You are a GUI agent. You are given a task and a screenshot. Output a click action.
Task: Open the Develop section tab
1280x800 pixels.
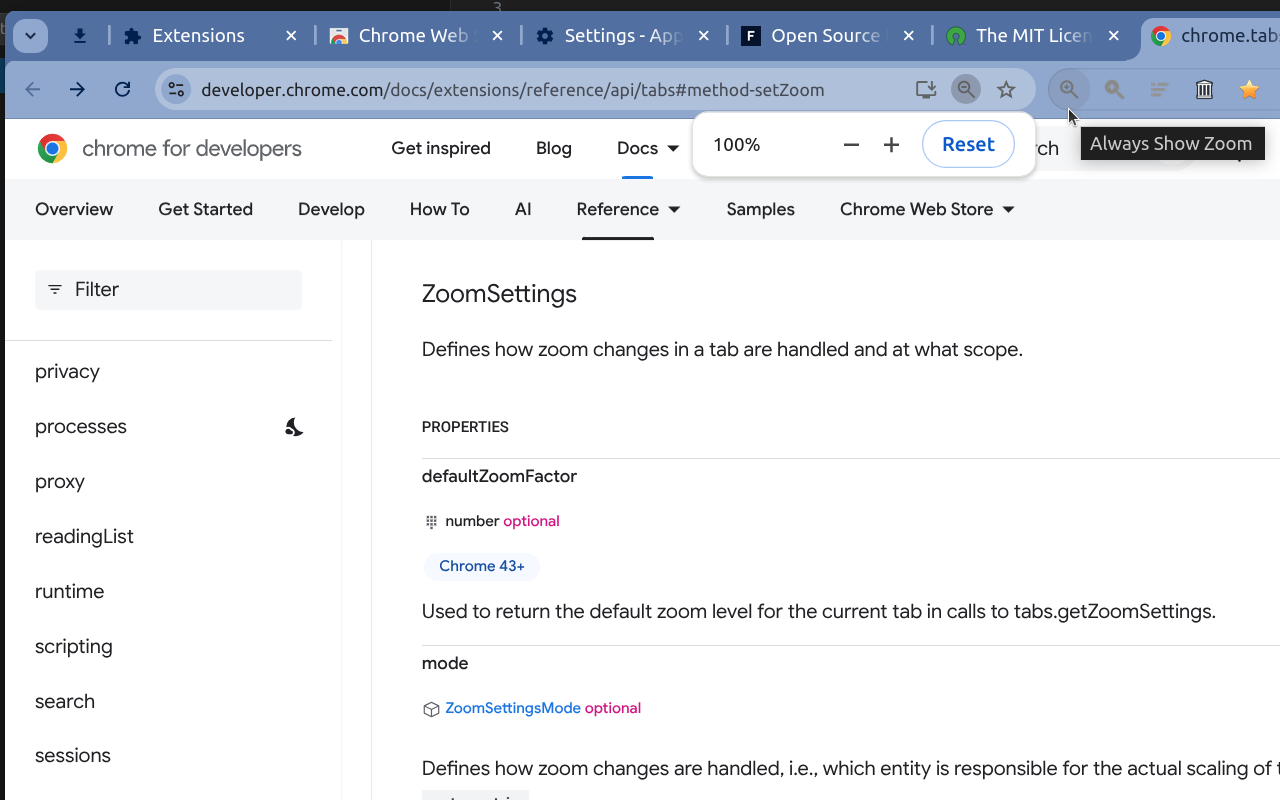point(331,209)
